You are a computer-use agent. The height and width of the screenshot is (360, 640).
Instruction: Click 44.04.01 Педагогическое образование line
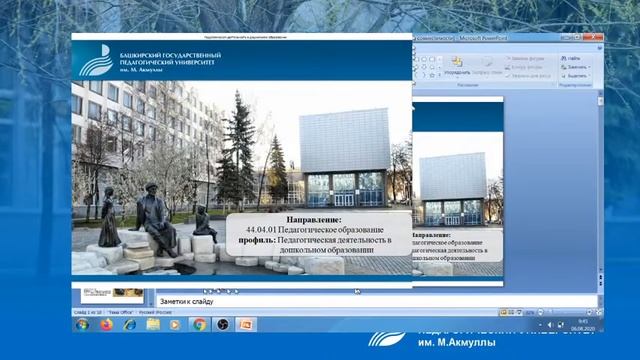click(x=315, y=230)
